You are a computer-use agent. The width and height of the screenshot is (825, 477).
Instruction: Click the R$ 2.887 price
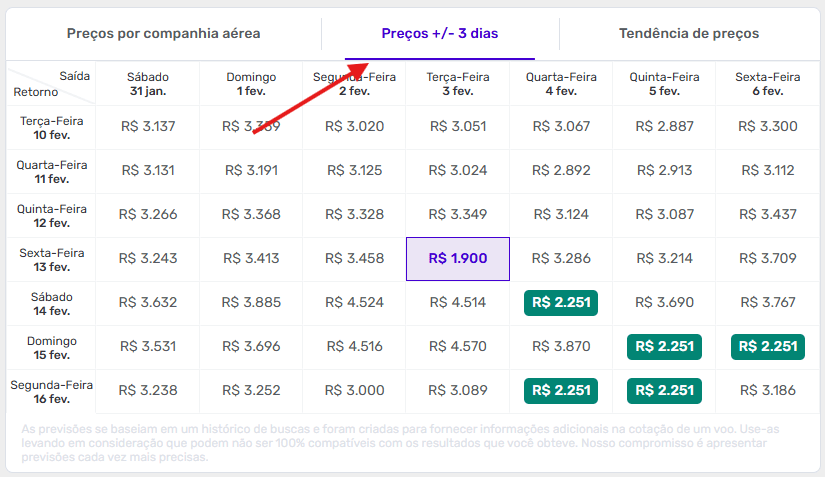pos(664,126)
